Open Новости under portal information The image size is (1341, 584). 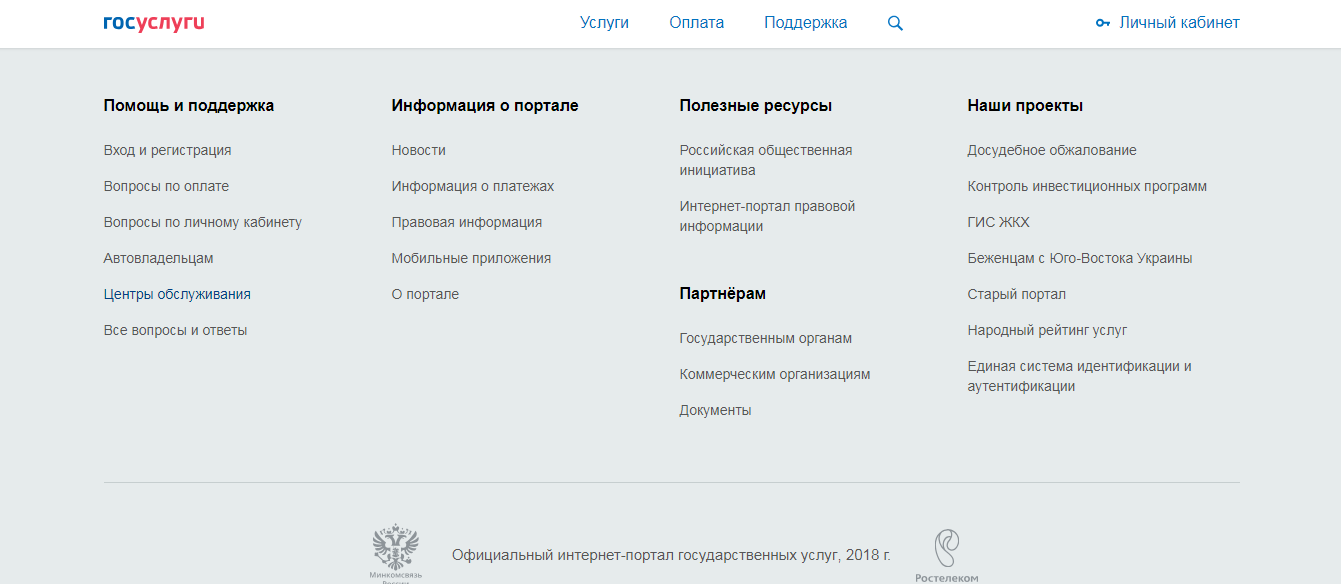[418, 150]
